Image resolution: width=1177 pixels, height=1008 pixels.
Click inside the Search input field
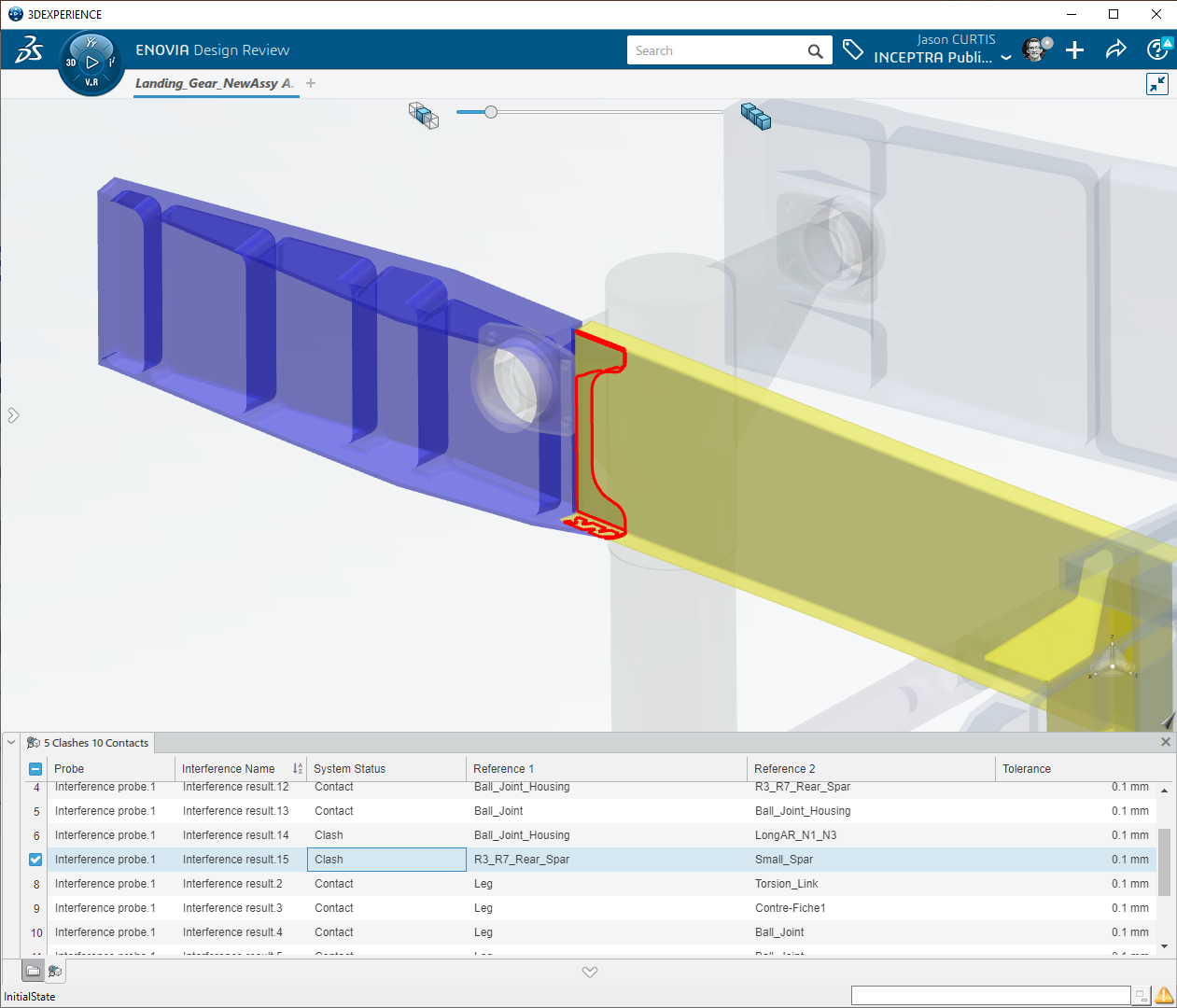click(714, 50)
